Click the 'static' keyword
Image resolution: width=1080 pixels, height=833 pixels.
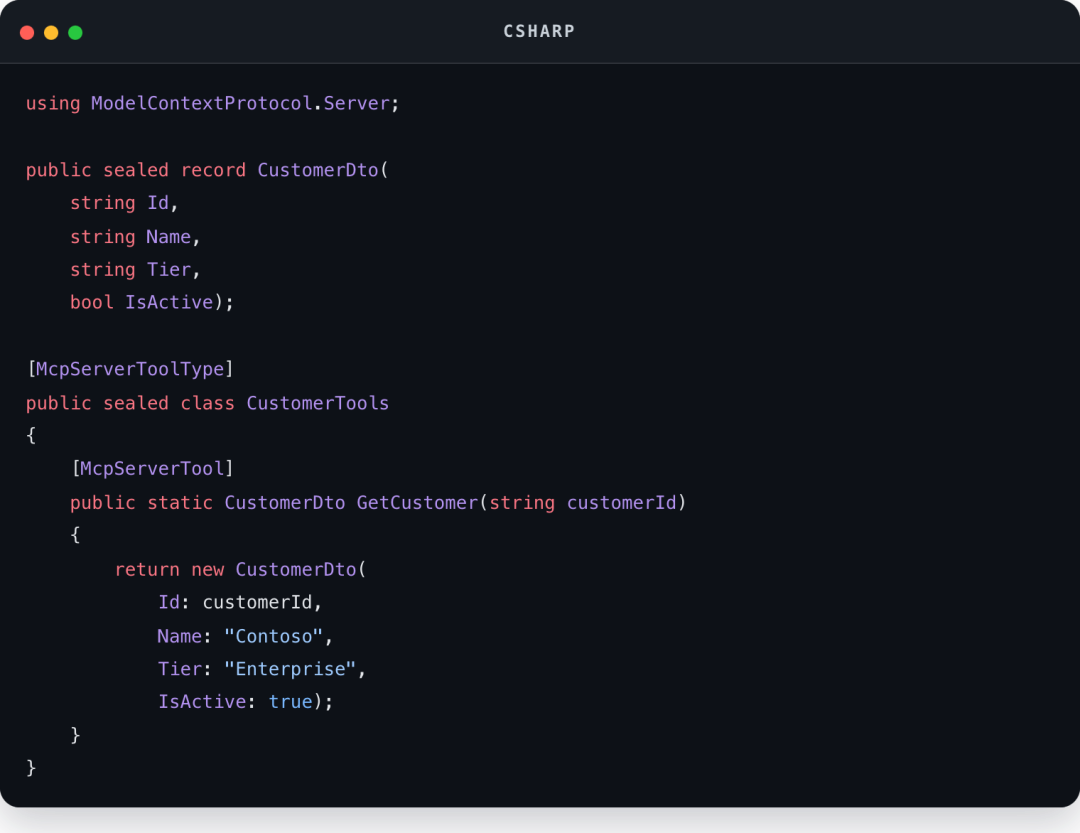(x=180, y=503)
